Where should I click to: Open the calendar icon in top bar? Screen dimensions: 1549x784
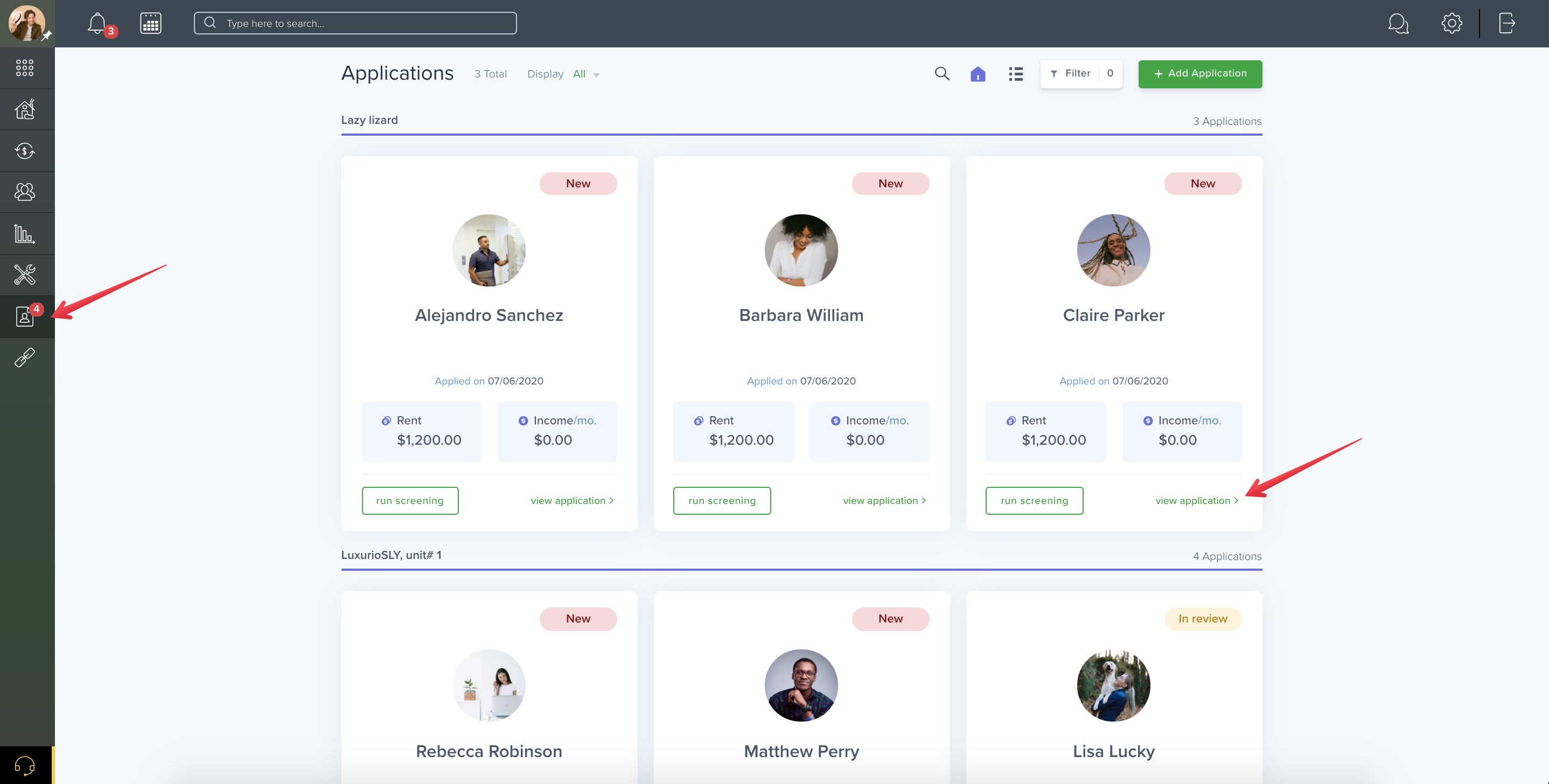tap(150, 24)
